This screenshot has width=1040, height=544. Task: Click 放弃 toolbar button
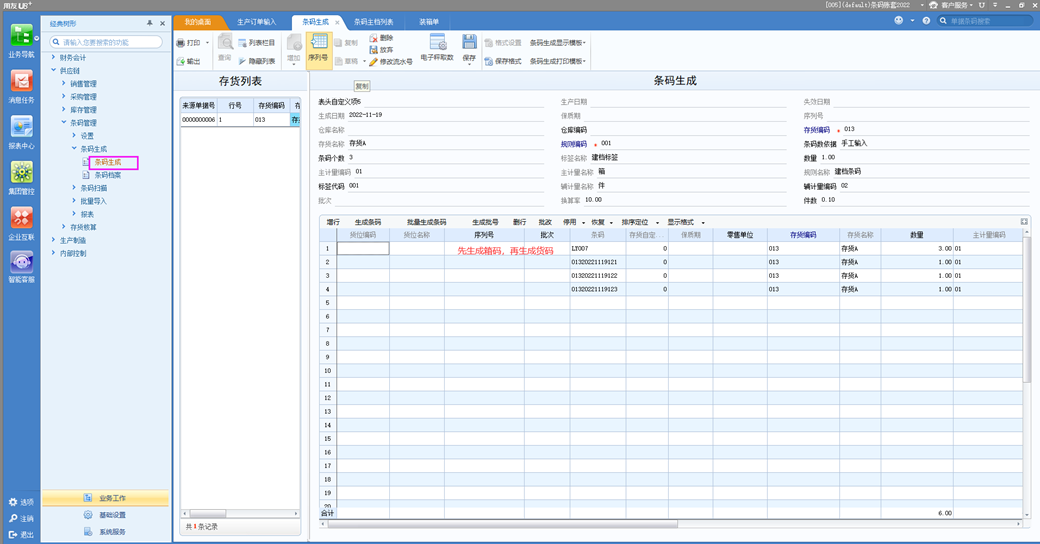pyautogui.click(x=381, y=50)
